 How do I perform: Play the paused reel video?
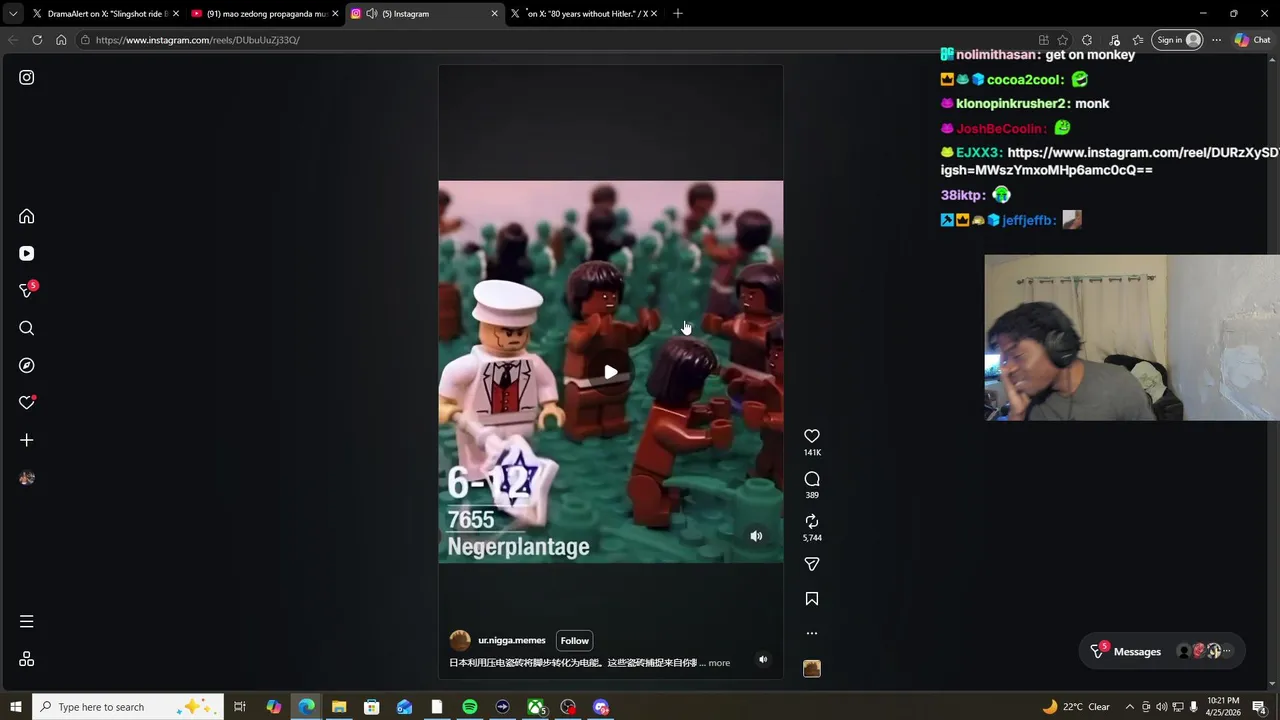(610, 372)
